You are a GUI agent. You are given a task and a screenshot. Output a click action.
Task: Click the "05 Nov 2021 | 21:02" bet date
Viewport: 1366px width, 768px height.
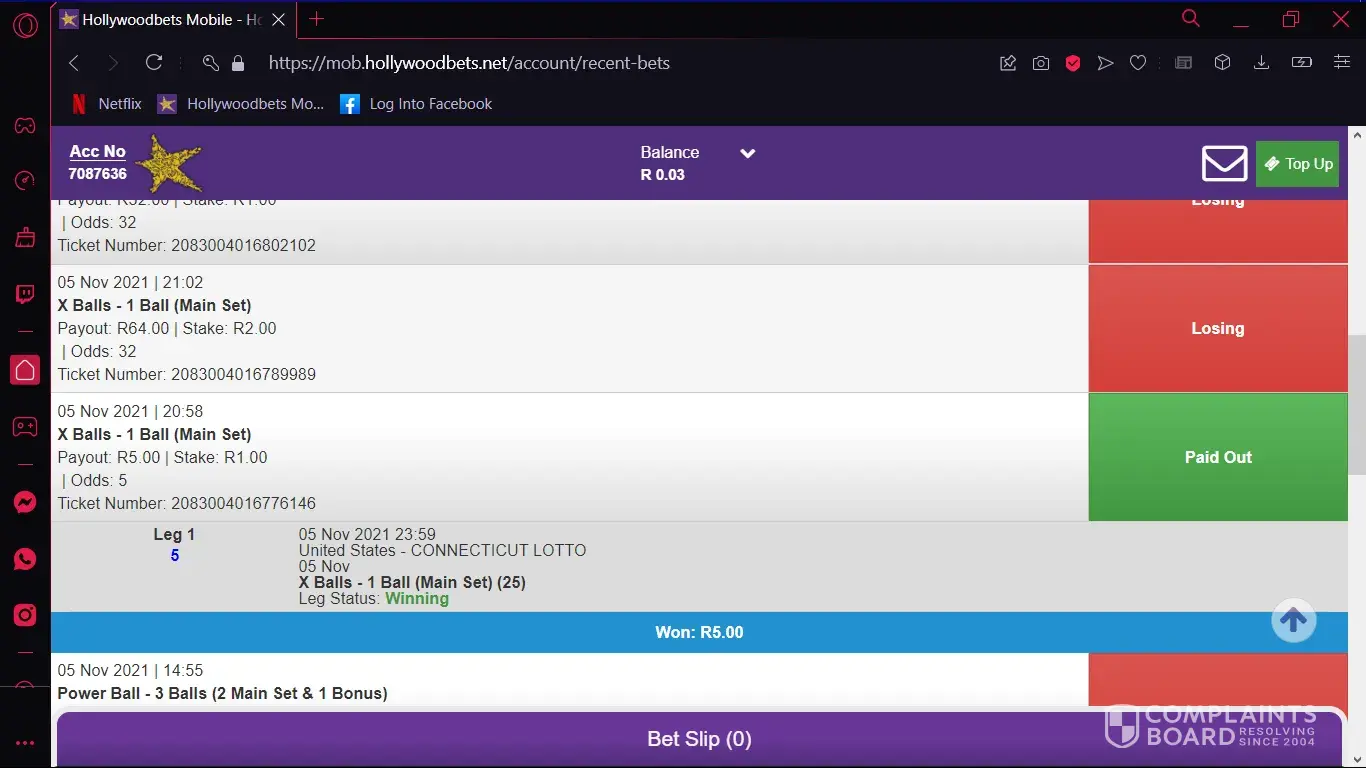[x=130, y=283]
